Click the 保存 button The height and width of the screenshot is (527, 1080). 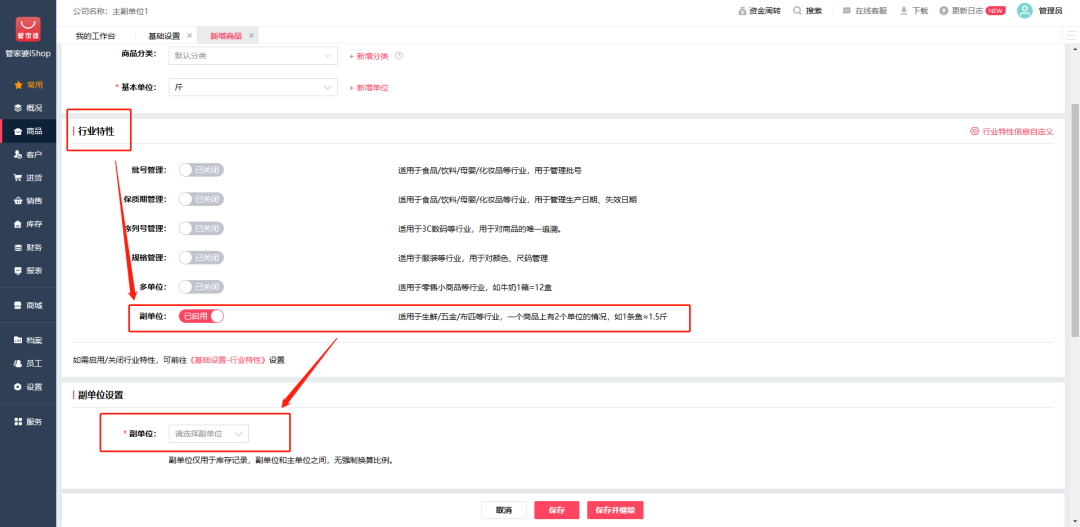pos(557,510)
